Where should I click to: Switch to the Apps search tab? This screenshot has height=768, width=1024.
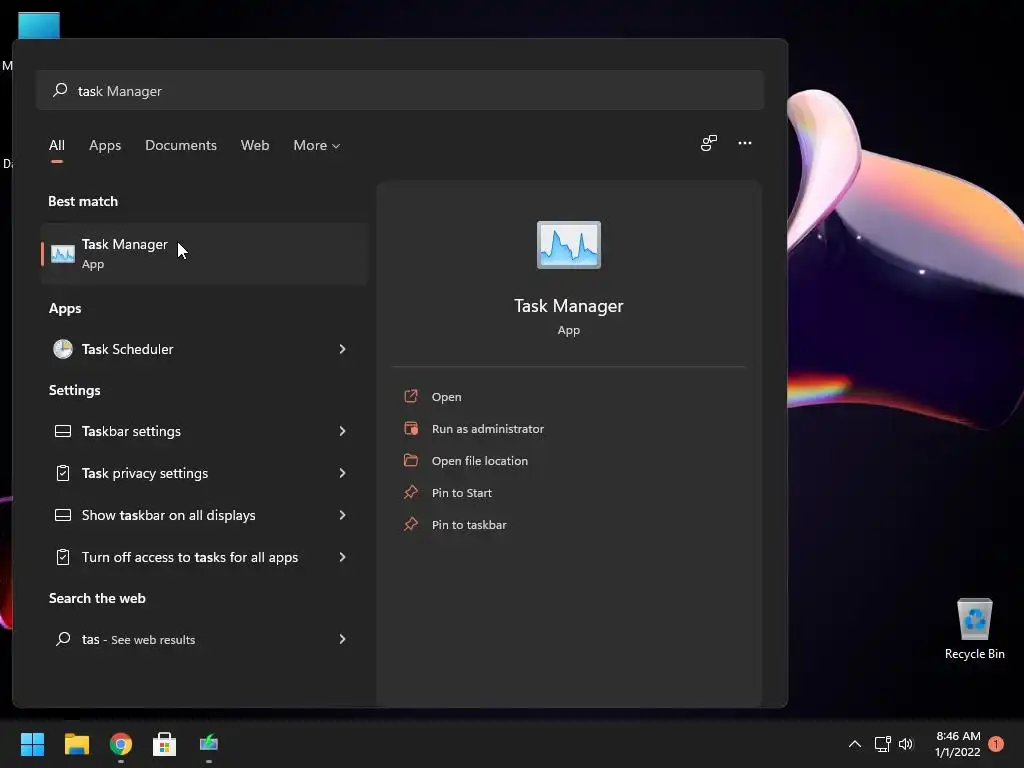coord(105,145)
